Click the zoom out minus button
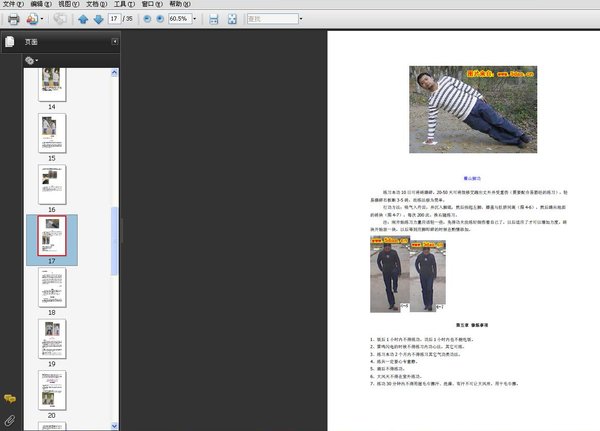Image resolution: width=600 pixels, height=431 pixels. tap(147, 18)
